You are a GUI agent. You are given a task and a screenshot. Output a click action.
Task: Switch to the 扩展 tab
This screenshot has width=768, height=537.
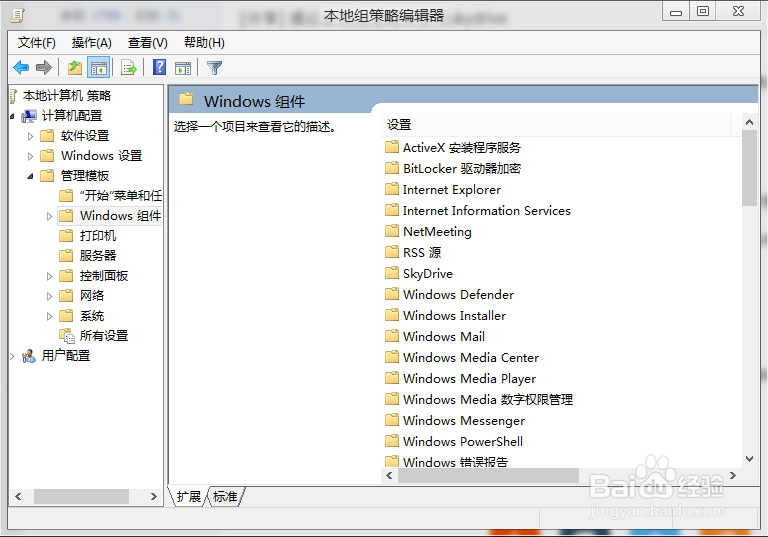click(x=189, y=497)
